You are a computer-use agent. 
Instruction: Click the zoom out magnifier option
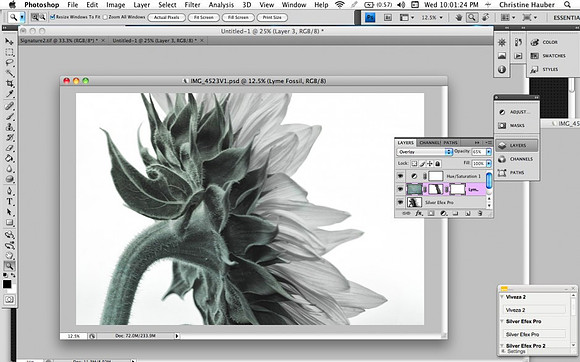(43, 17)
